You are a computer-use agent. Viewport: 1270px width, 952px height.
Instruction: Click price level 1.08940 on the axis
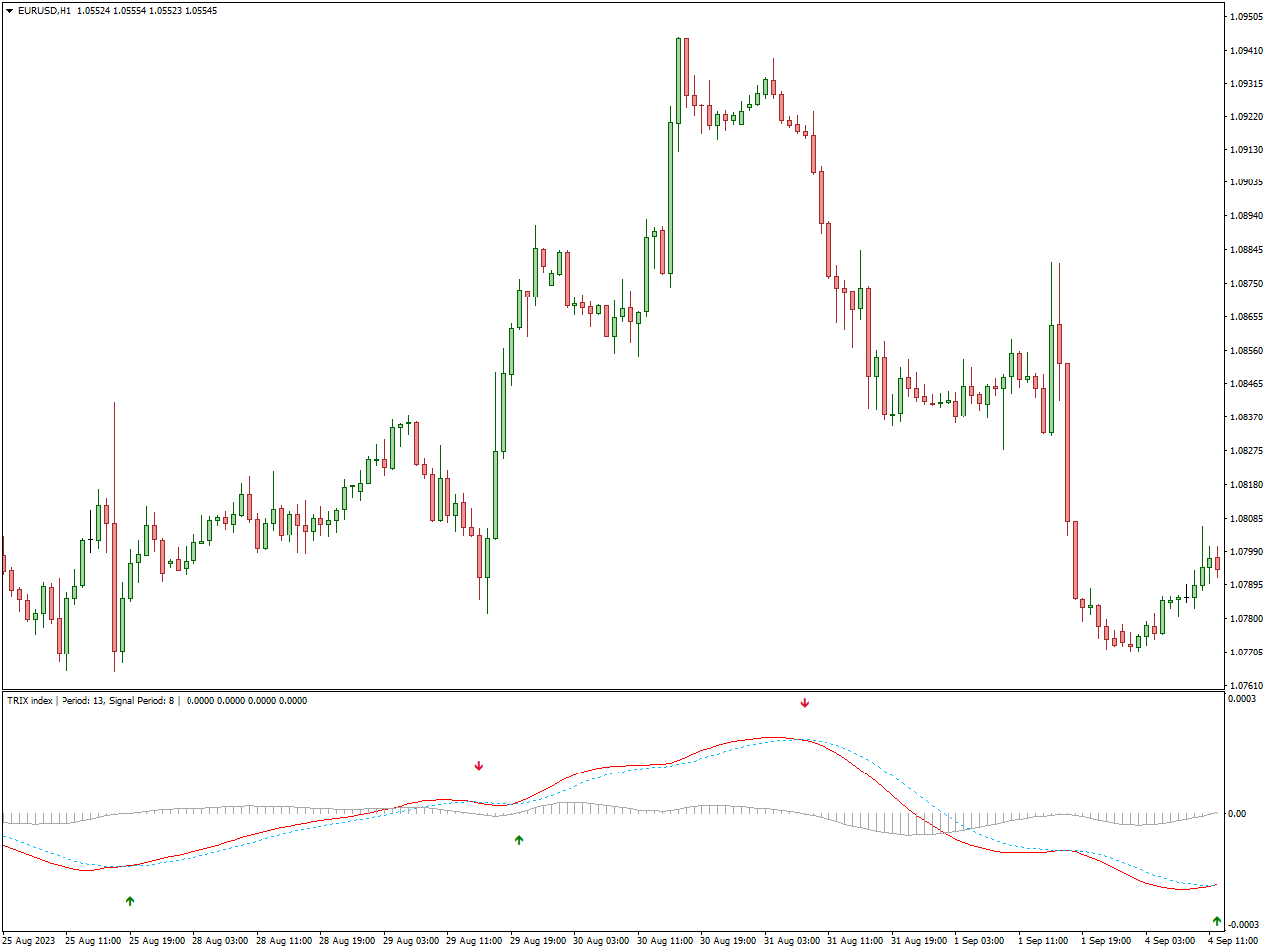point(1246,216)
